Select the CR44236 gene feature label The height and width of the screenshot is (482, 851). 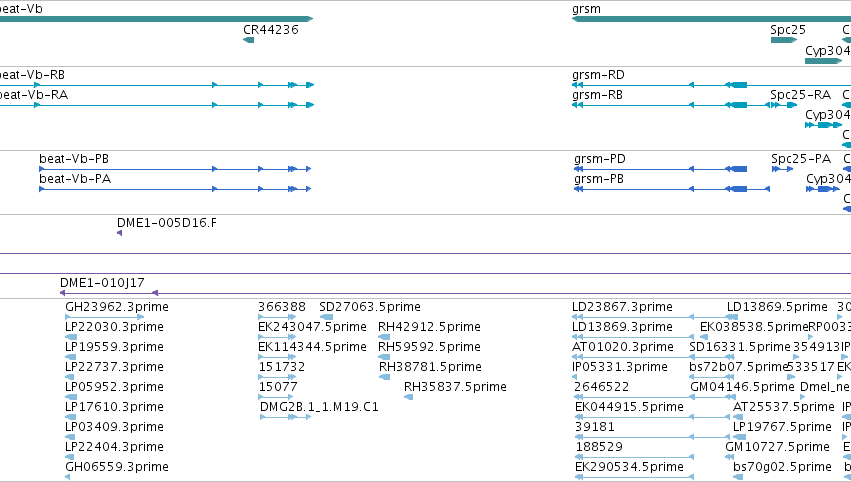(271, 30)
